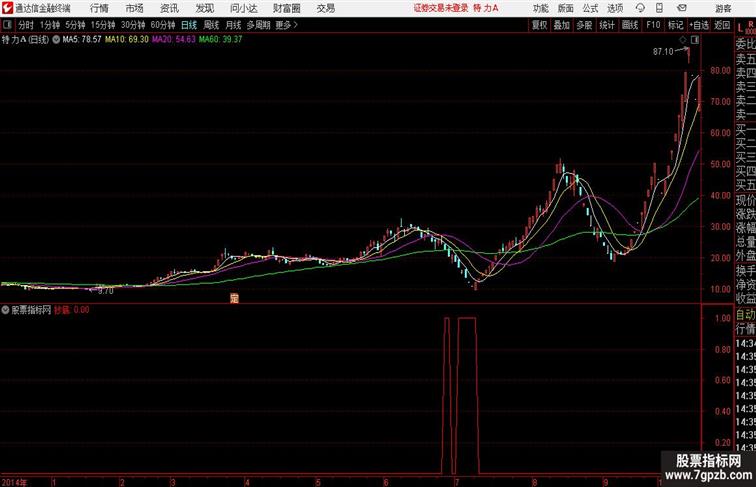Click the MA10: 69.30 indicator value
The height and width of the screenshot is (487, 756).
pyautogui.click(x=127, y=40)
